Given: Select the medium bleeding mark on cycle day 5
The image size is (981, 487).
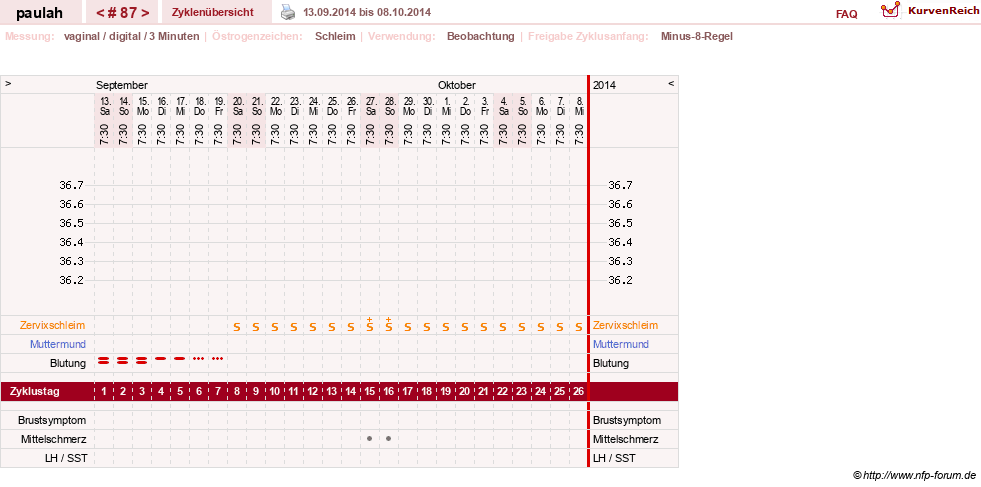Looking at the screenshot, I should pos(180,359).
